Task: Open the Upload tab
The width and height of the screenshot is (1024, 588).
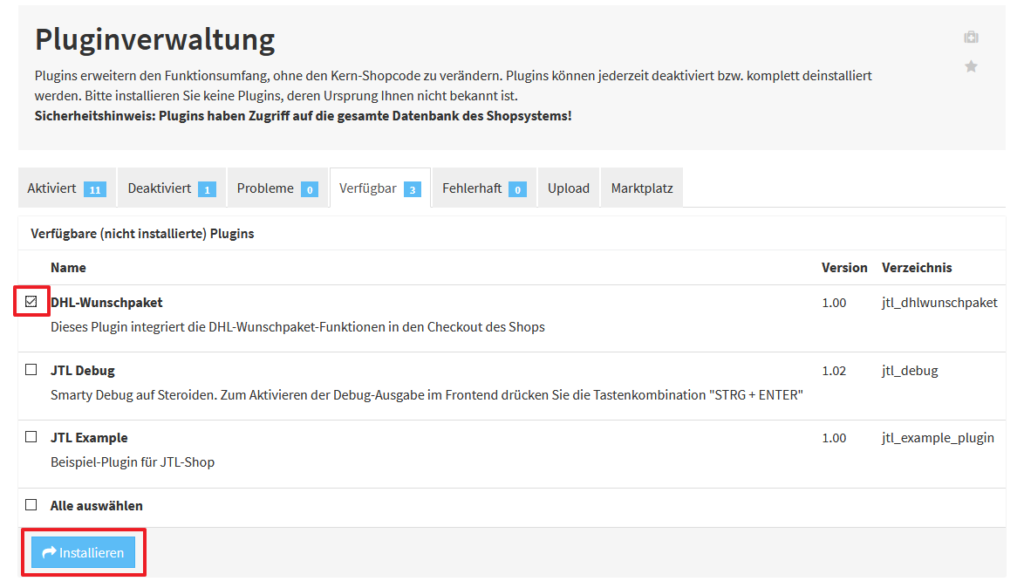Action: 568,188
